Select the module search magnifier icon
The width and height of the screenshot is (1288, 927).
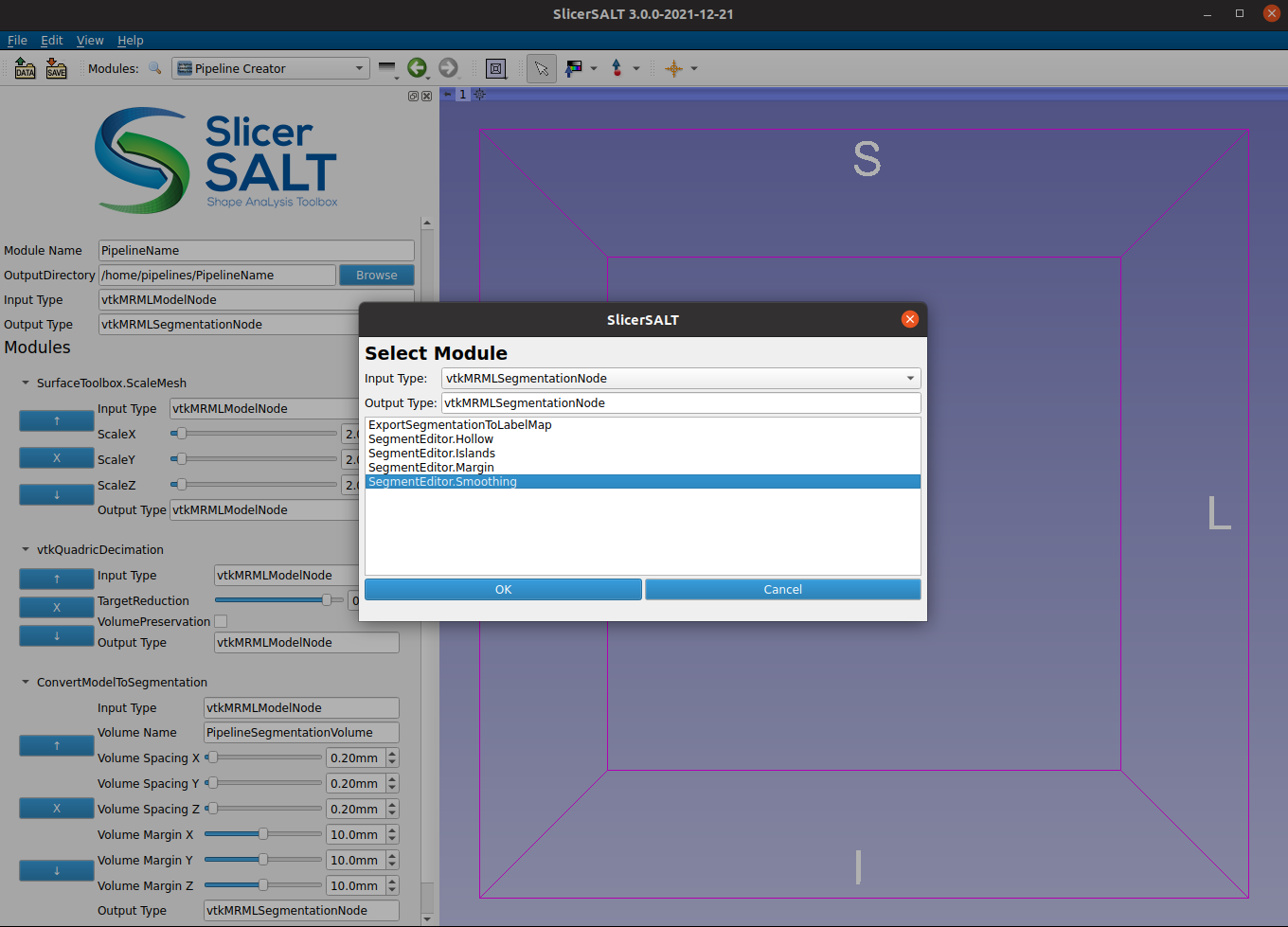click(154, 68)
